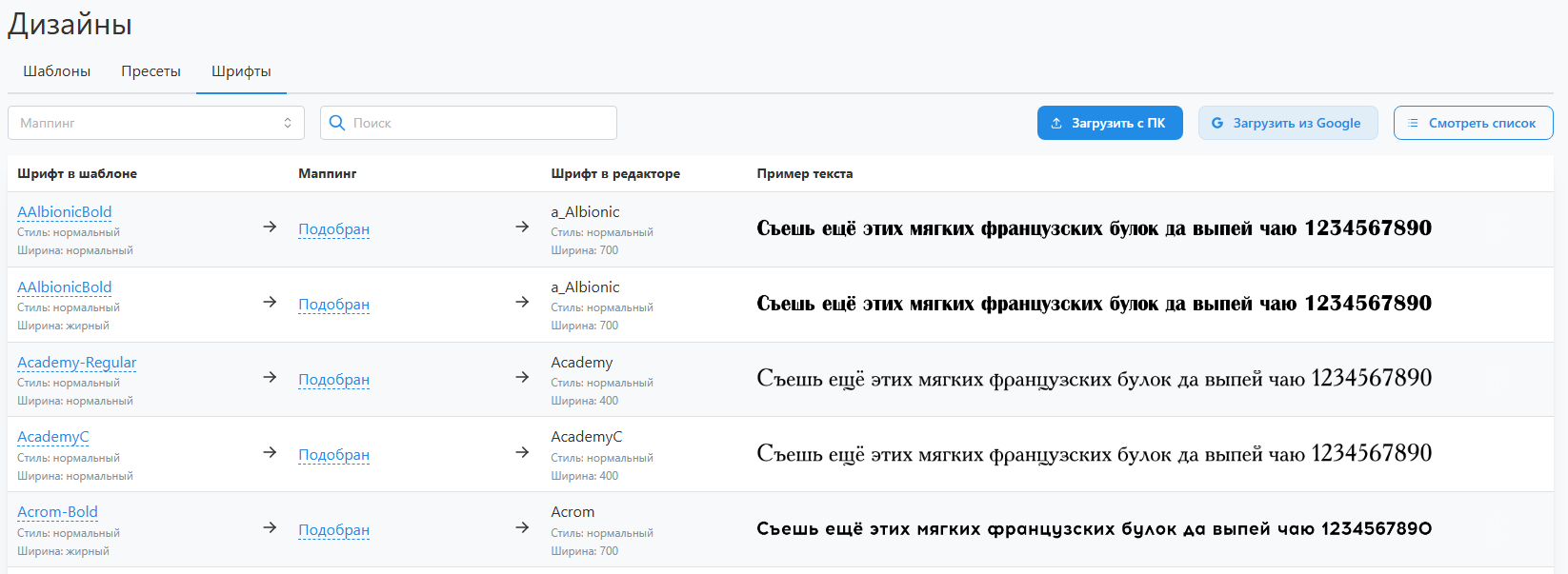Click the magnifier search icon
Image resolution: width=1568 pixels, height=574 pixels.
pyautogui.click(x=337, y=123)
